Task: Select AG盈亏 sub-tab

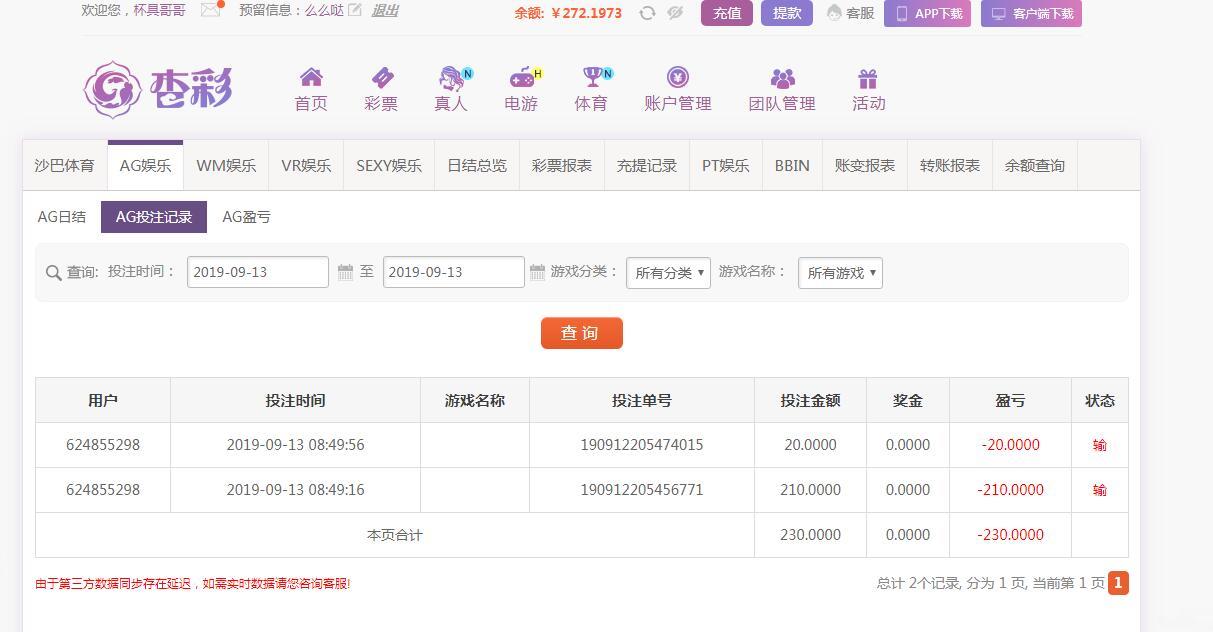Action: (246, 217)
